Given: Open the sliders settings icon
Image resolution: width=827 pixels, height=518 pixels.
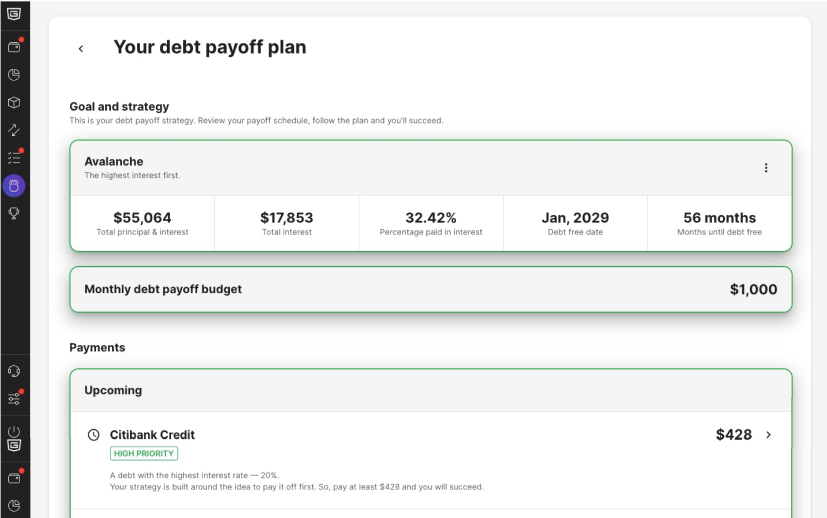Looking at the screenshot, I should point(14,399).
